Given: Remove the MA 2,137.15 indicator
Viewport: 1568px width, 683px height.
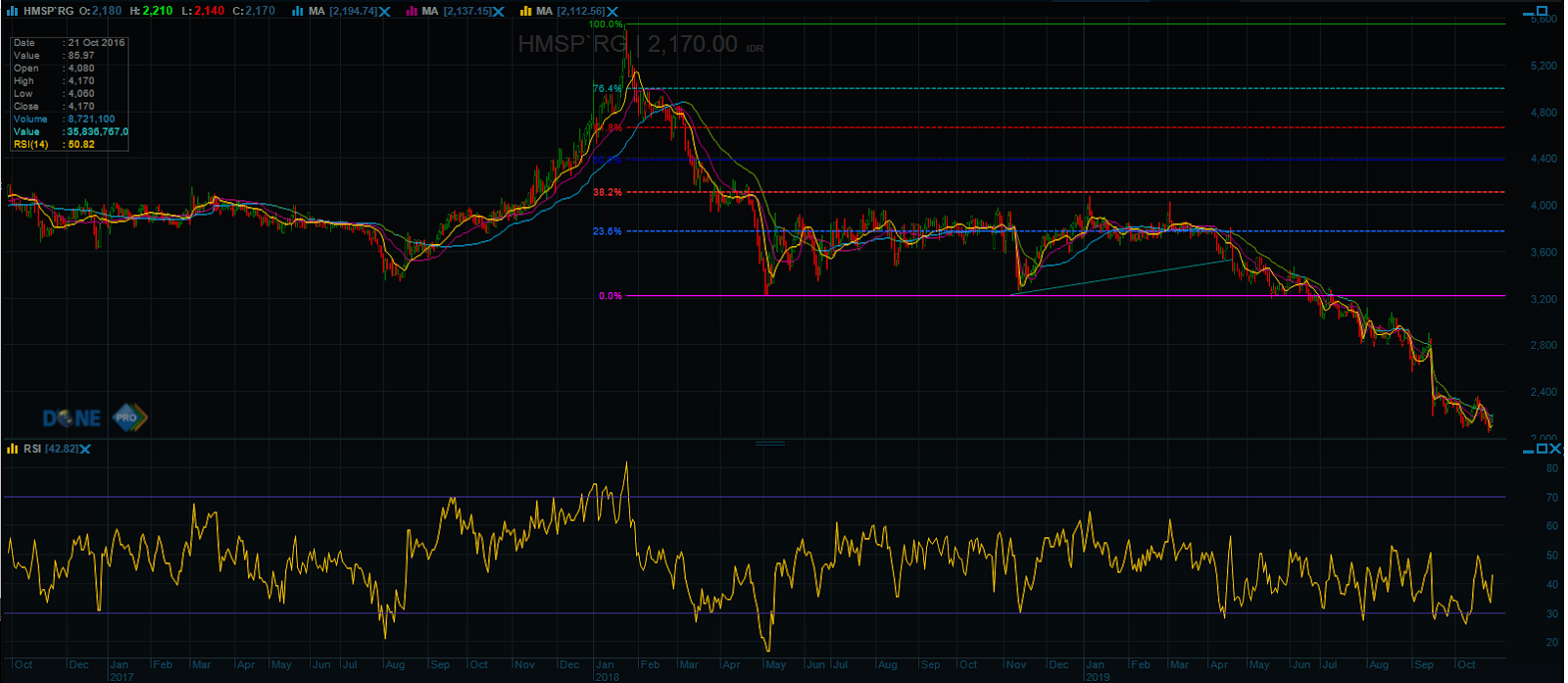Looking at the screenshot, I should [x=499, y=12].
